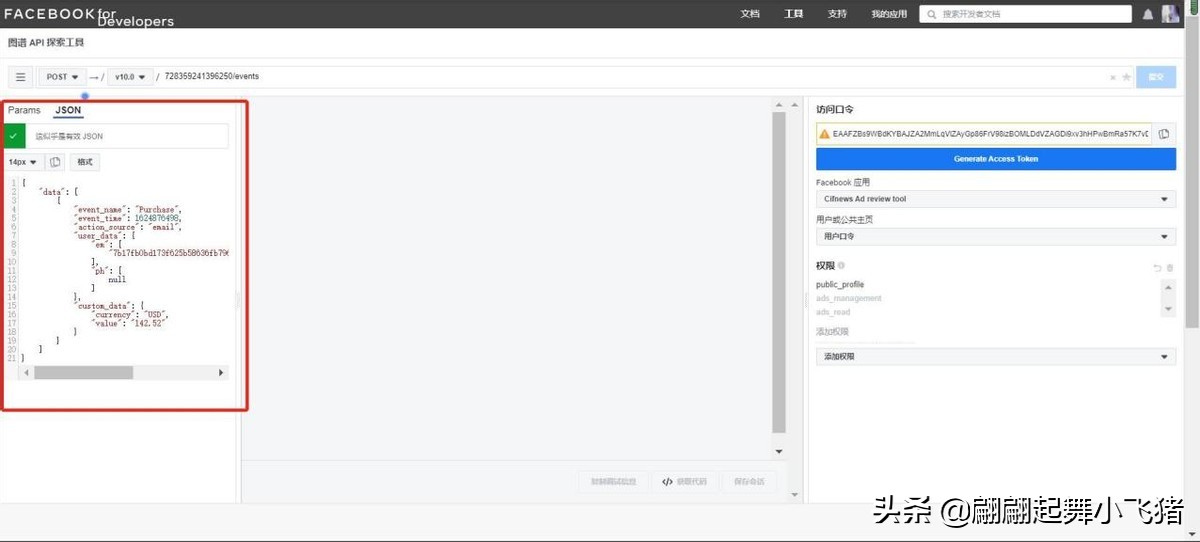Switch to the Params tab

(24, 110)
